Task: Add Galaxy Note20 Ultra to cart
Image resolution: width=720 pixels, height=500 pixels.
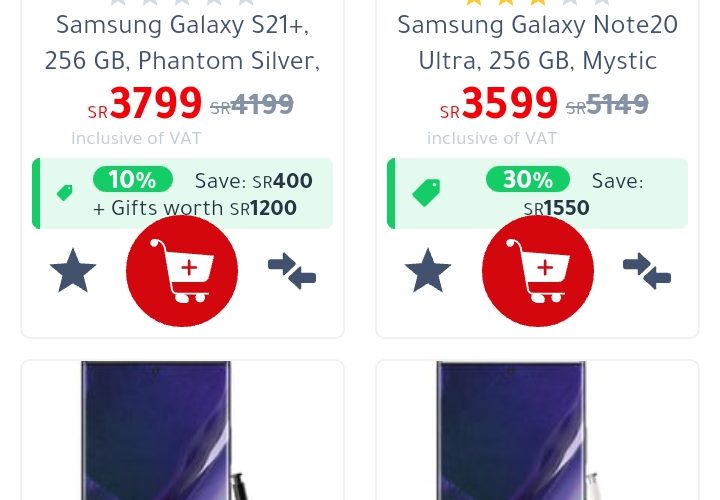Action: (538, 271)
